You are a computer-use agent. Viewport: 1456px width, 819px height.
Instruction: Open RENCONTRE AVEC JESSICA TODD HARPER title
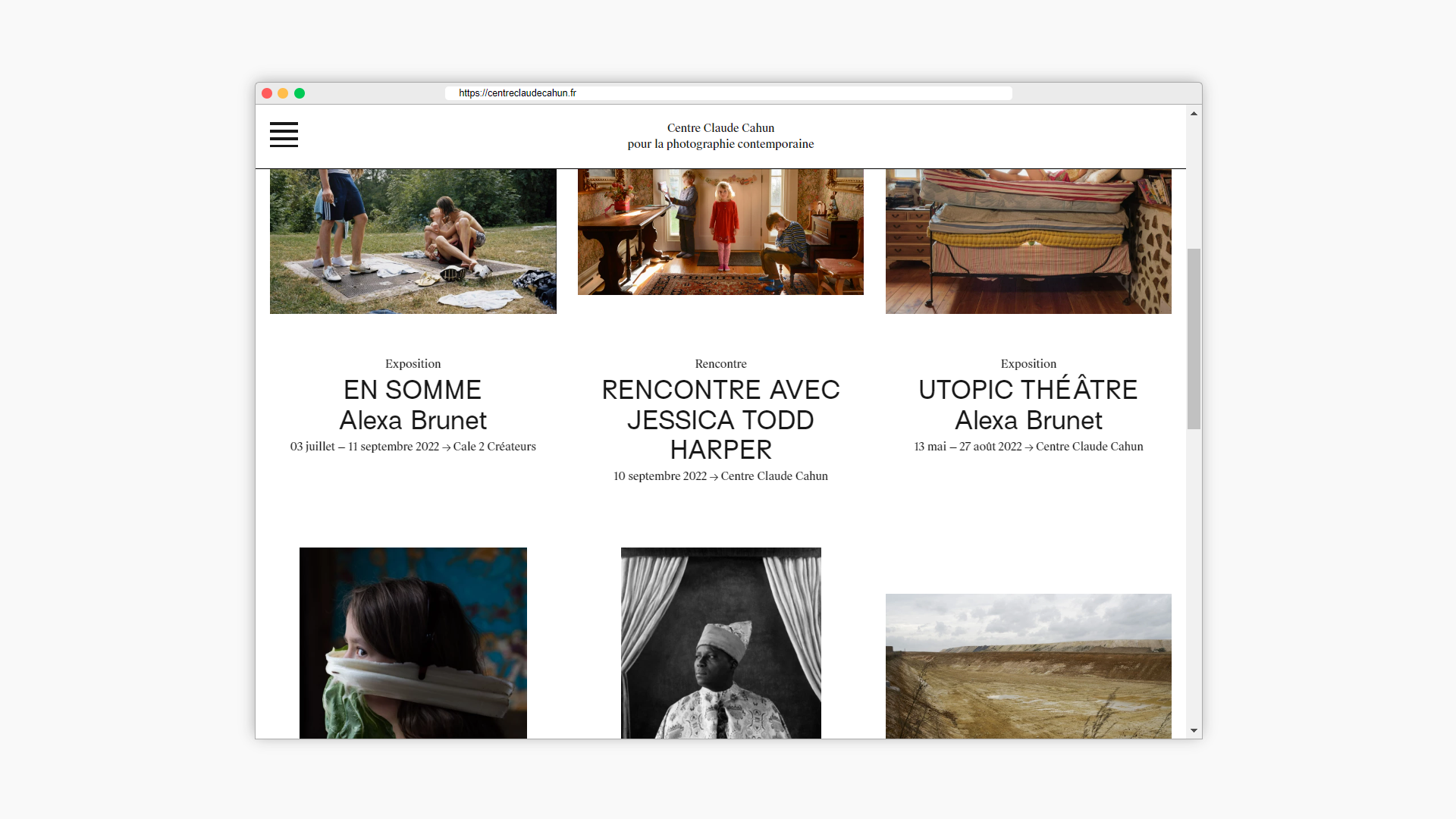[721, 419]
